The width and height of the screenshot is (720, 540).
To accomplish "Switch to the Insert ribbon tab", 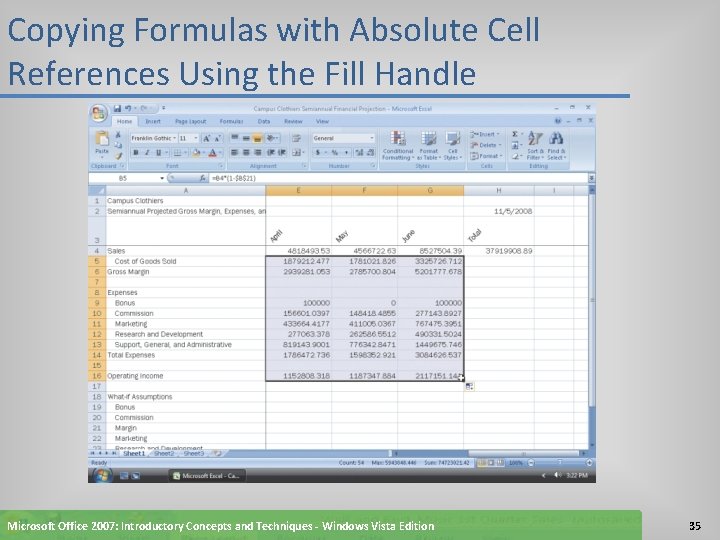I will point(153,121).
